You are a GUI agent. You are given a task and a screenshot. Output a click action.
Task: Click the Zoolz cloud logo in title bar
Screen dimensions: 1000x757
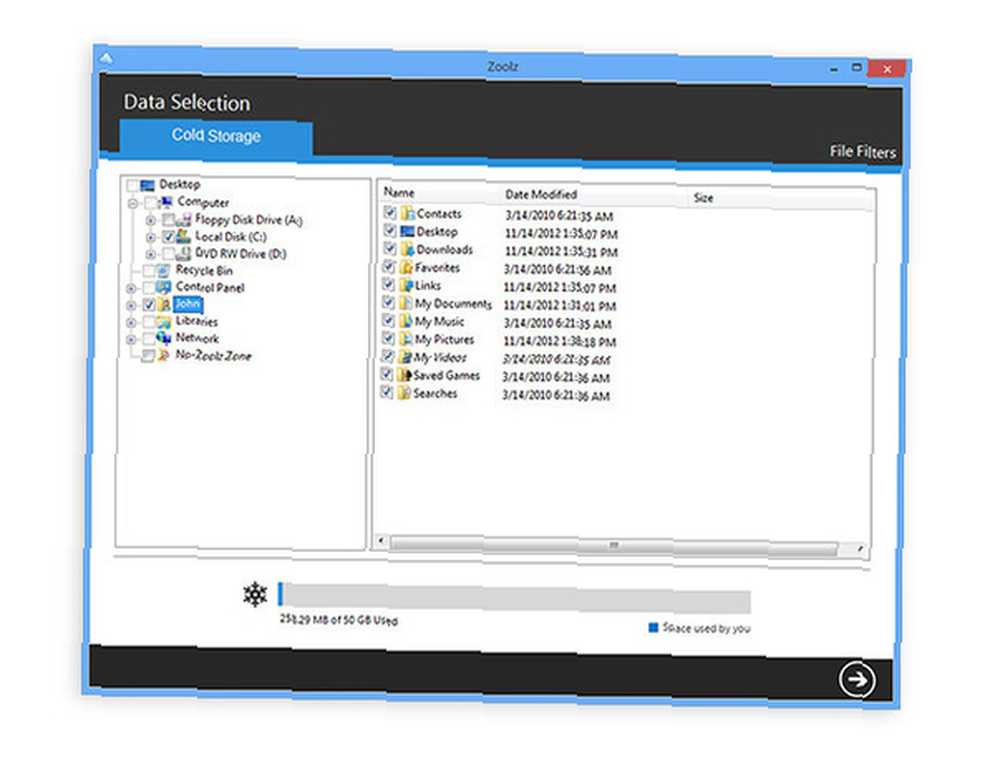coord(107,59)
